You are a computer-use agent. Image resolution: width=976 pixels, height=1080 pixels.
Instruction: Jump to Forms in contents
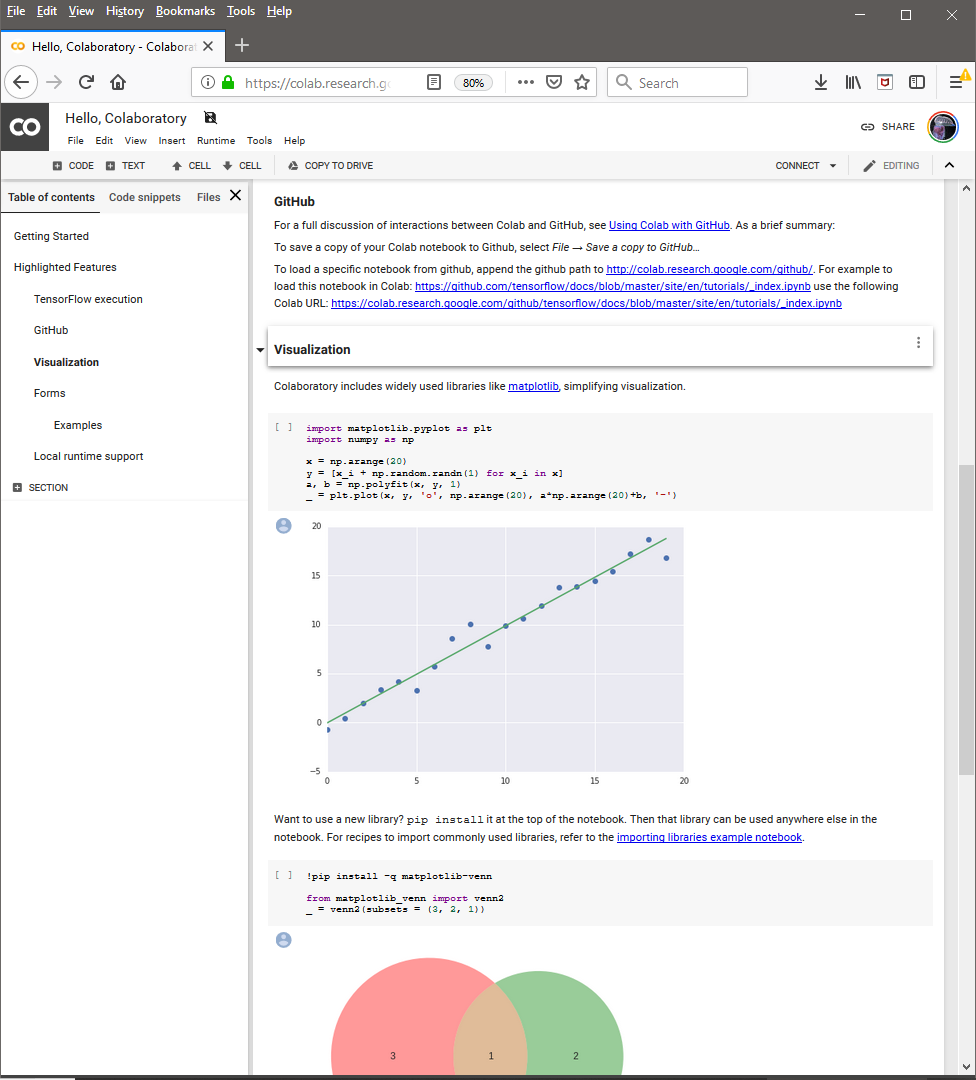(50, 393)
